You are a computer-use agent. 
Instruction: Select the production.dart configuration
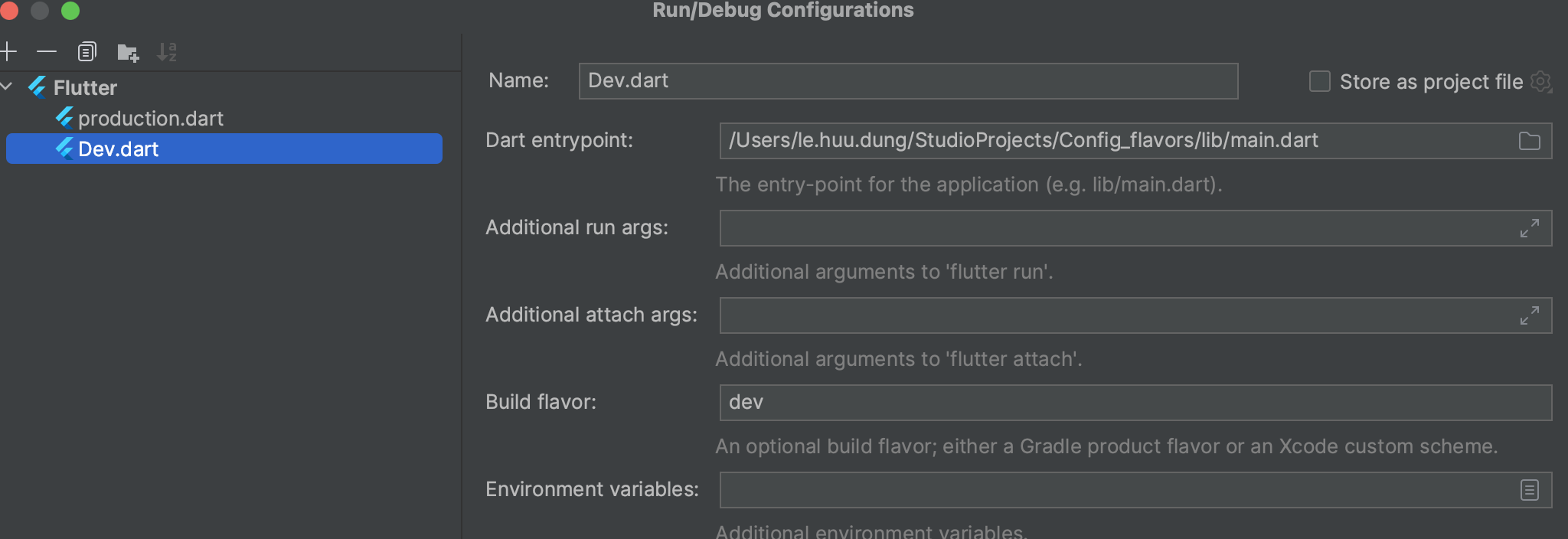click(150, 119)
